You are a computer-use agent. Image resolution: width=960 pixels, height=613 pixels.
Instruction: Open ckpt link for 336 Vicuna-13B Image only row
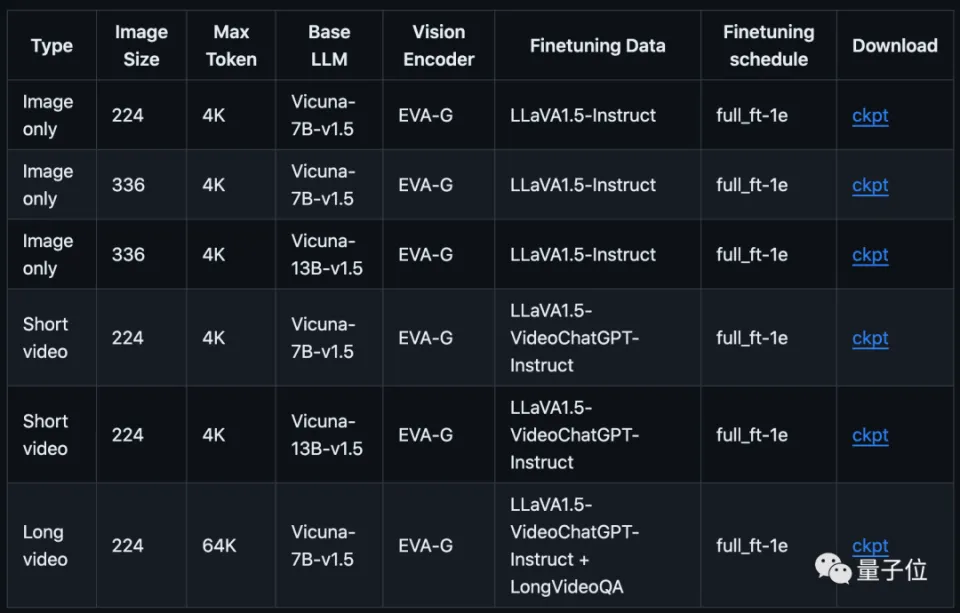coord(870,255)
